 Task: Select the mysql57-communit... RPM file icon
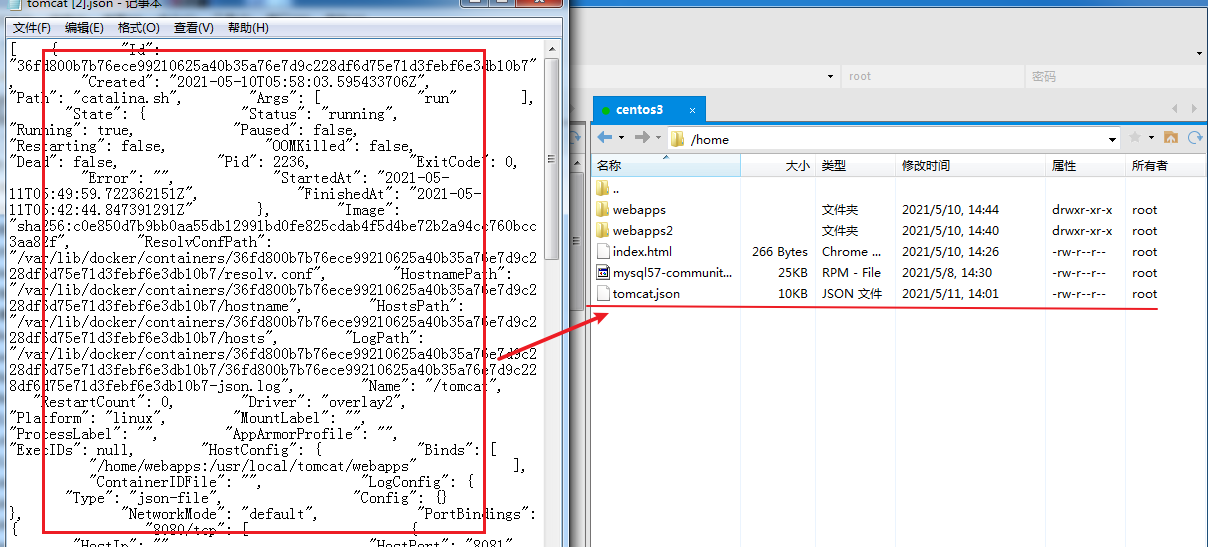[602, 272]
